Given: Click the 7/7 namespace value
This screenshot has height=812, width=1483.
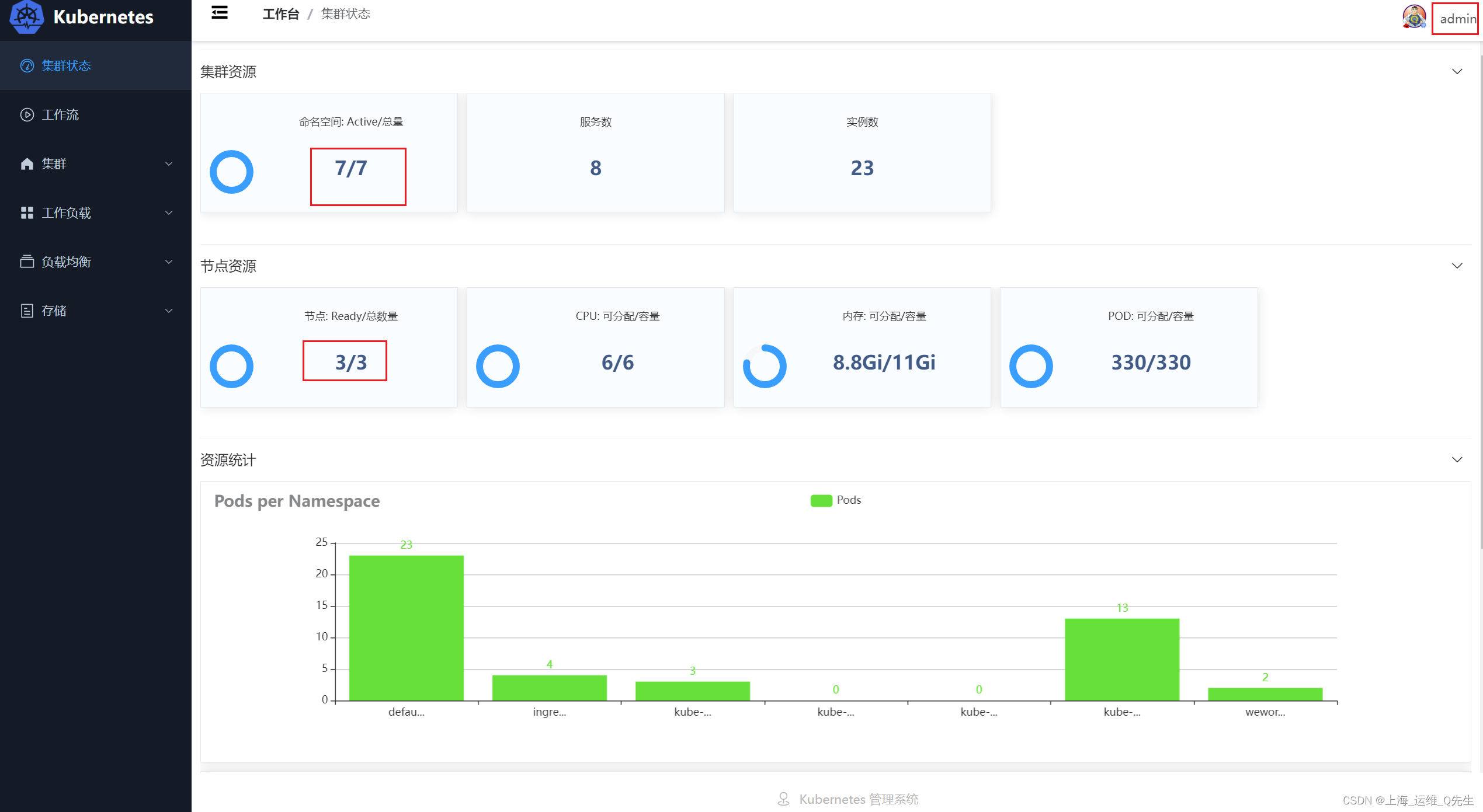Looking at the screenshot, I should (x=351, y=168).
